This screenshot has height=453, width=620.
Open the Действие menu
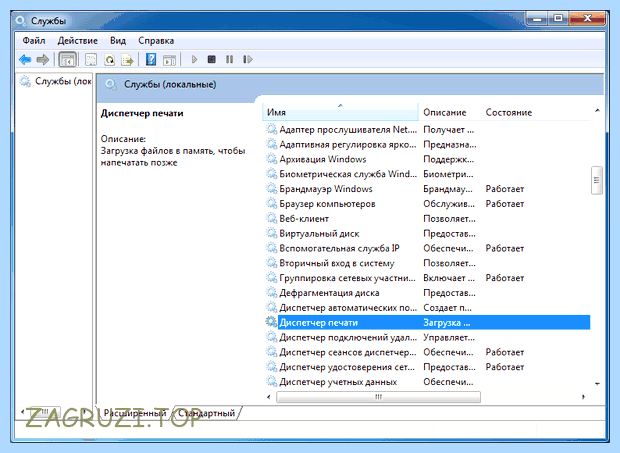78,41
